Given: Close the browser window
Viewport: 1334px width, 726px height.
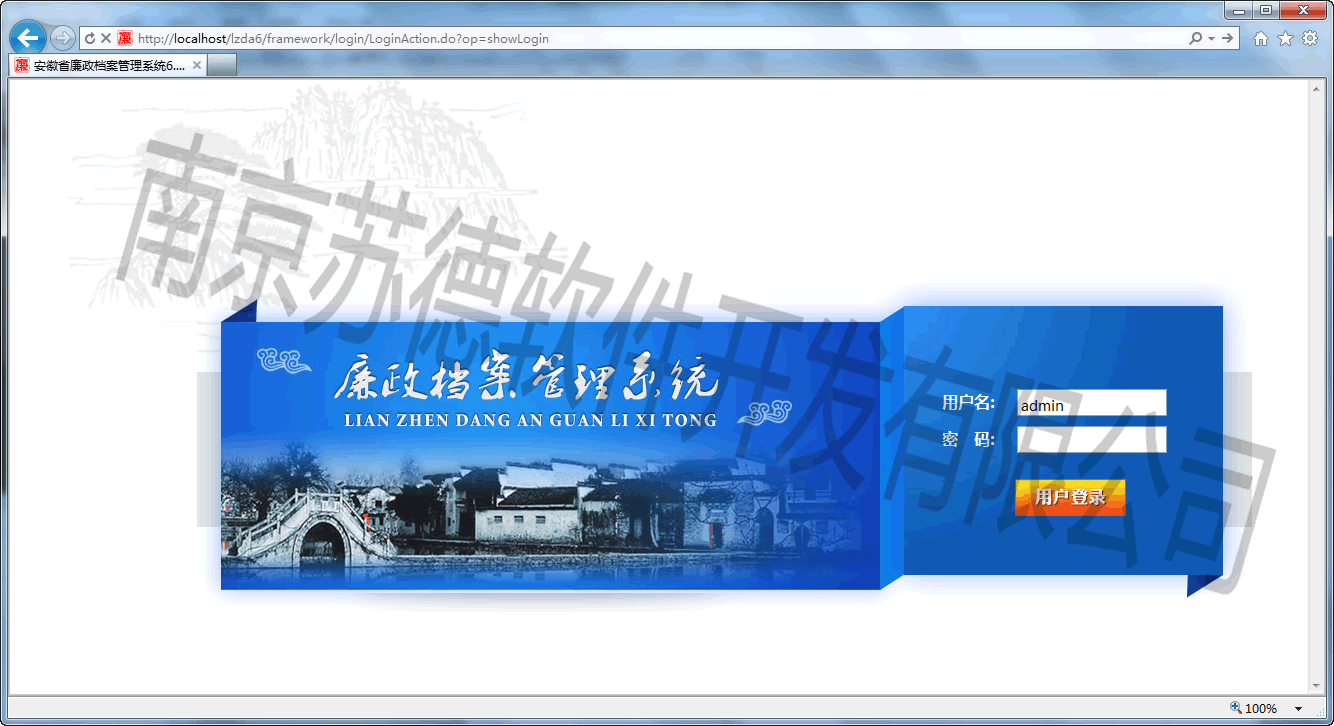Looking at the screenshot, I should click(x=1303, y=10).
